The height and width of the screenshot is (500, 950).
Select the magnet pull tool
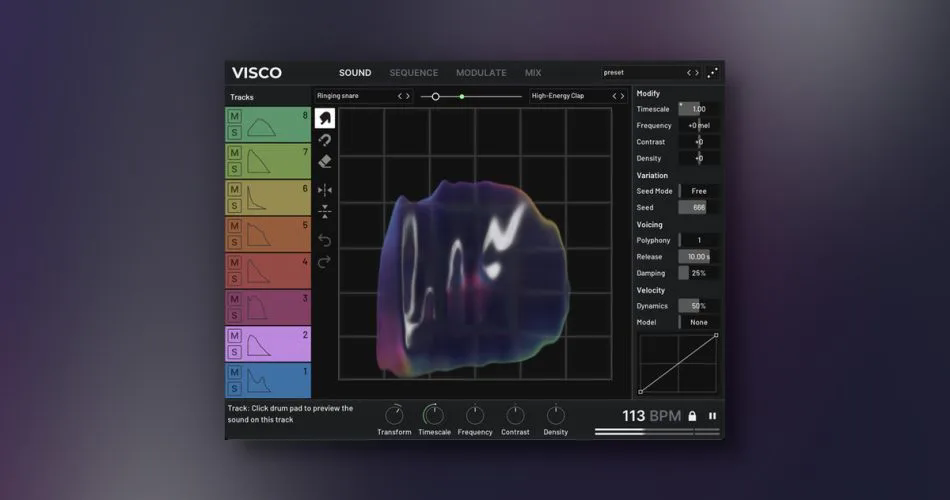325,141
